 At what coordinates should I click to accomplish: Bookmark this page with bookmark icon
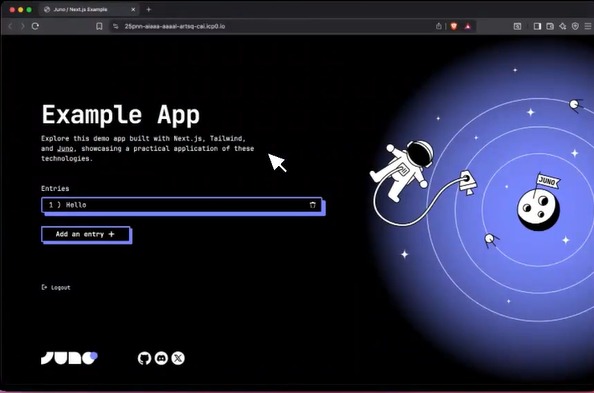click(x=99, y=26)
